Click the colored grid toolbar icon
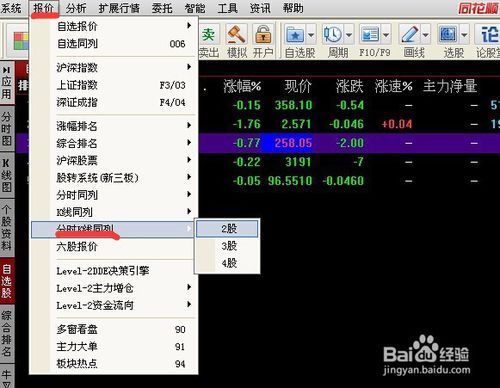 pos(21,41)
